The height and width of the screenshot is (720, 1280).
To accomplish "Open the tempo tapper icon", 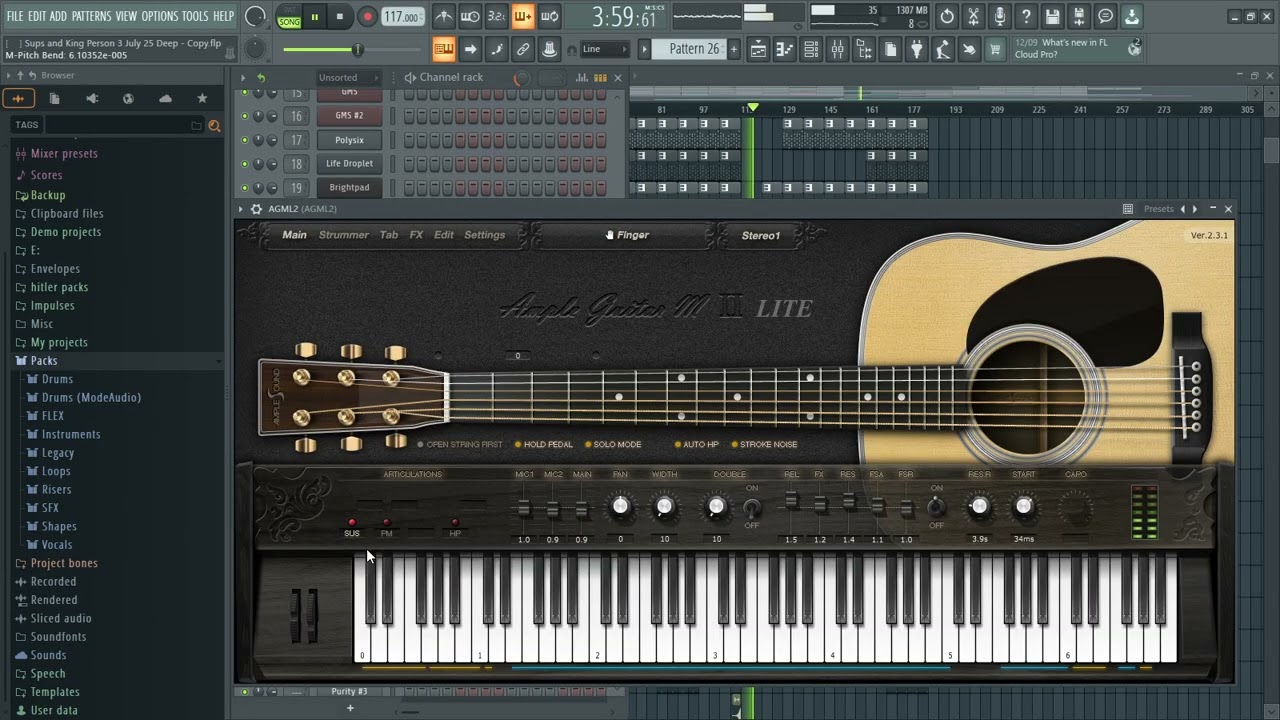I will point(942,49).
